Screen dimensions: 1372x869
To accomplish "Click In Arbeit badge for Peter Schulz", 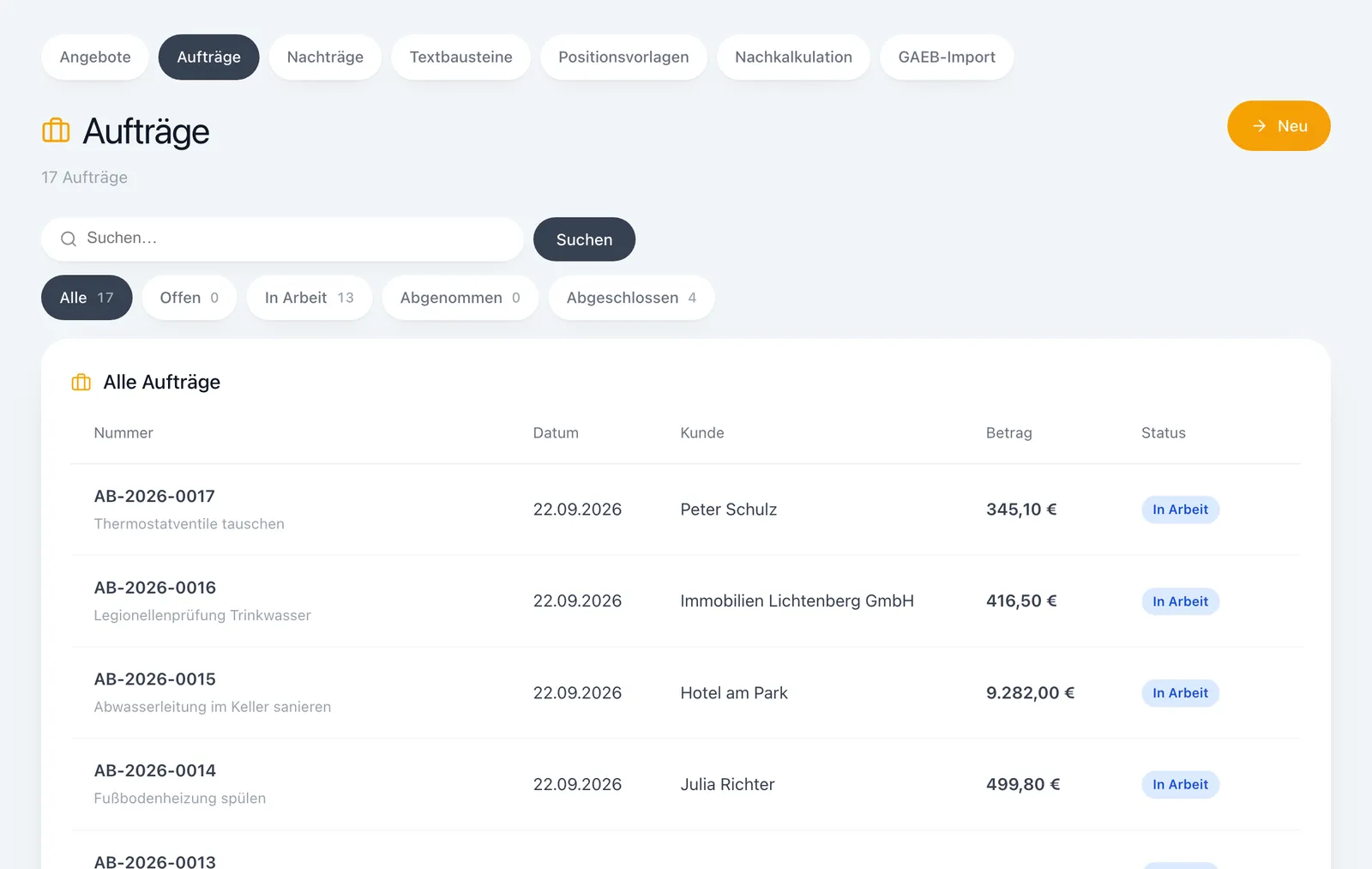I will tap(1180, 510).
